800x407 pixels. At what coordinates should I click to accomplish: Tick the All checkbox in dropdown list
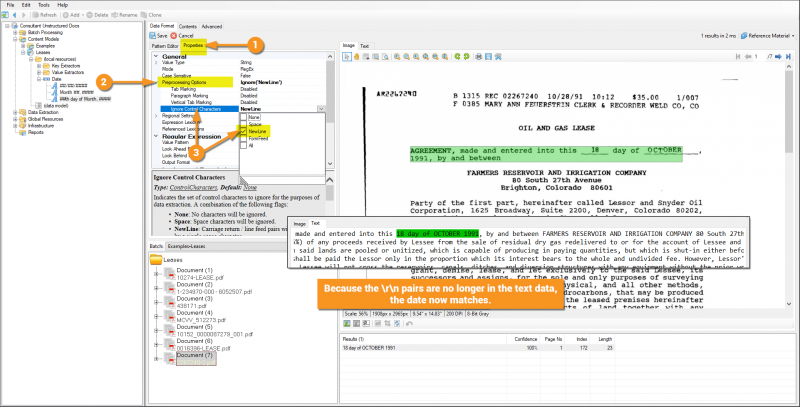(243, 145)
